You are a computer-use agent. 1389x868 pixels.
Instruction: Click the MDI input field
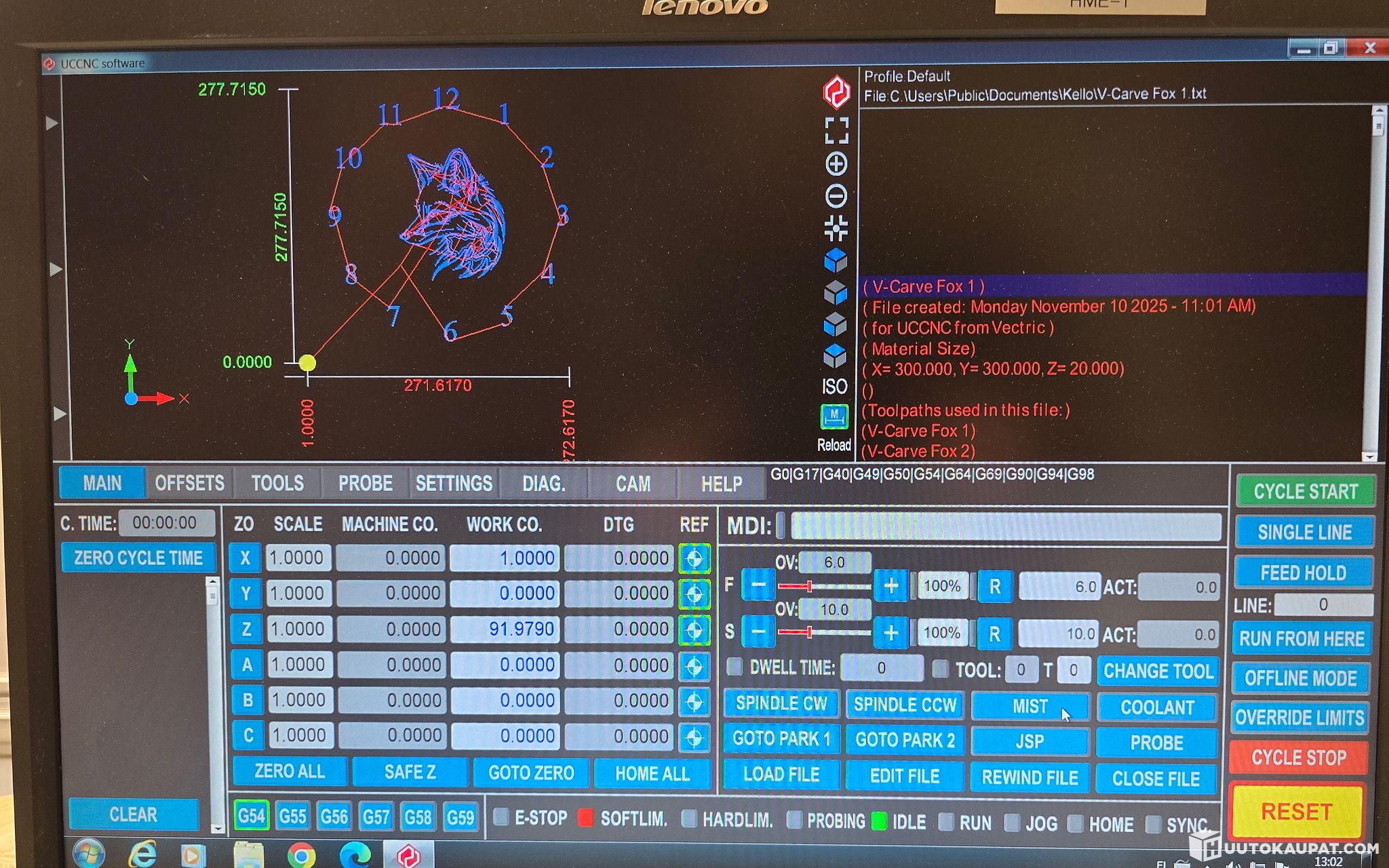point(1005,526)
